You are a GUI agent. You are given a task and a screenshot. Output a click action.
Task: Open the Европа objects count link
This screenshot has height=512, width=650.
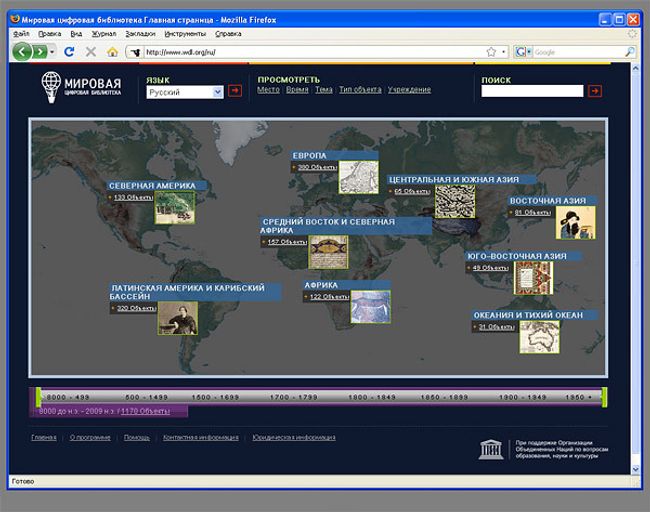pyautogui.click(x=317, y=167)
